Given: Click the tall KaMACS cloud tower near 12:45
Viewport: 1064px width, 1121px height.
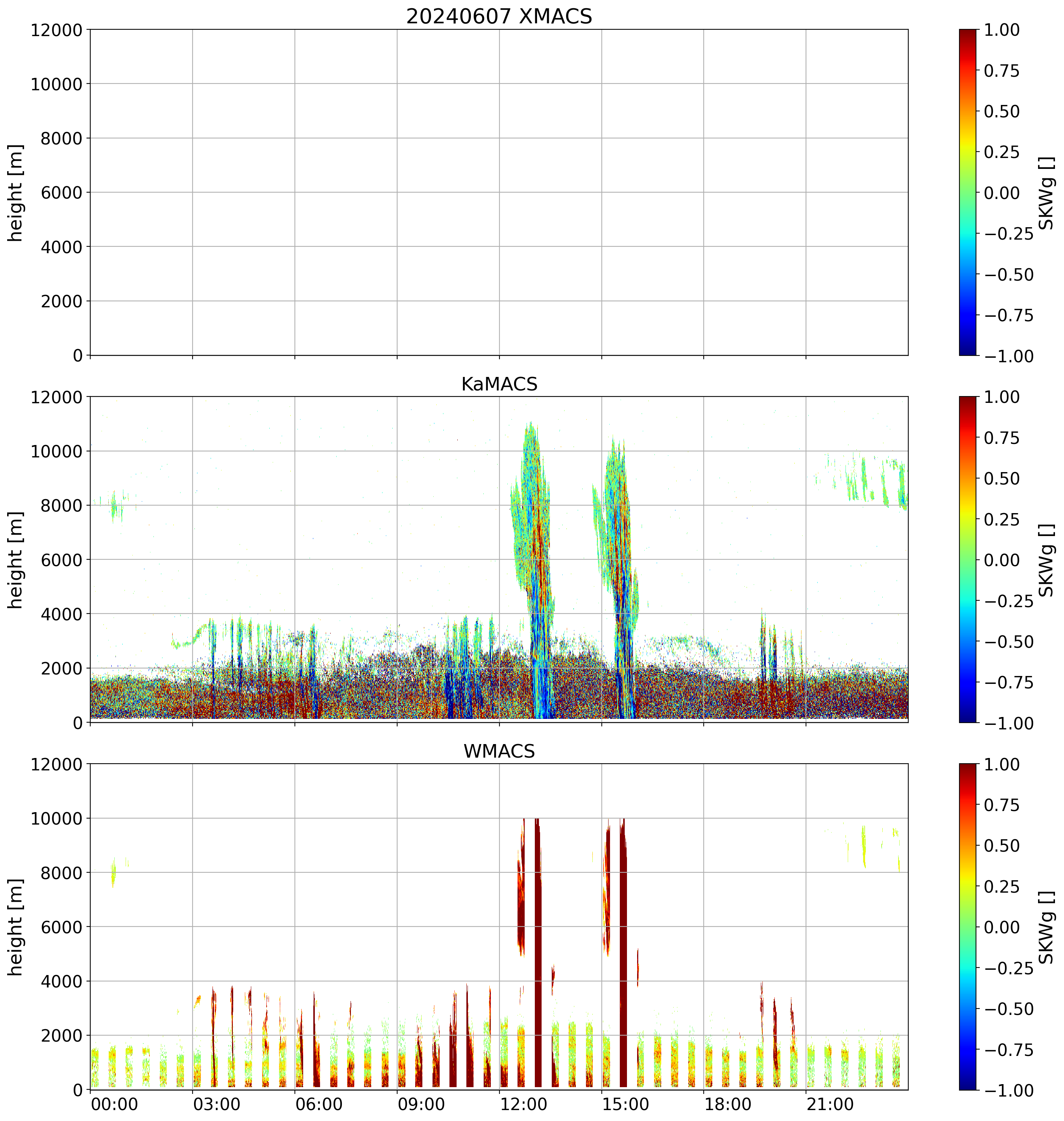Looking at the screenshot, I should (x=533, y=539).
